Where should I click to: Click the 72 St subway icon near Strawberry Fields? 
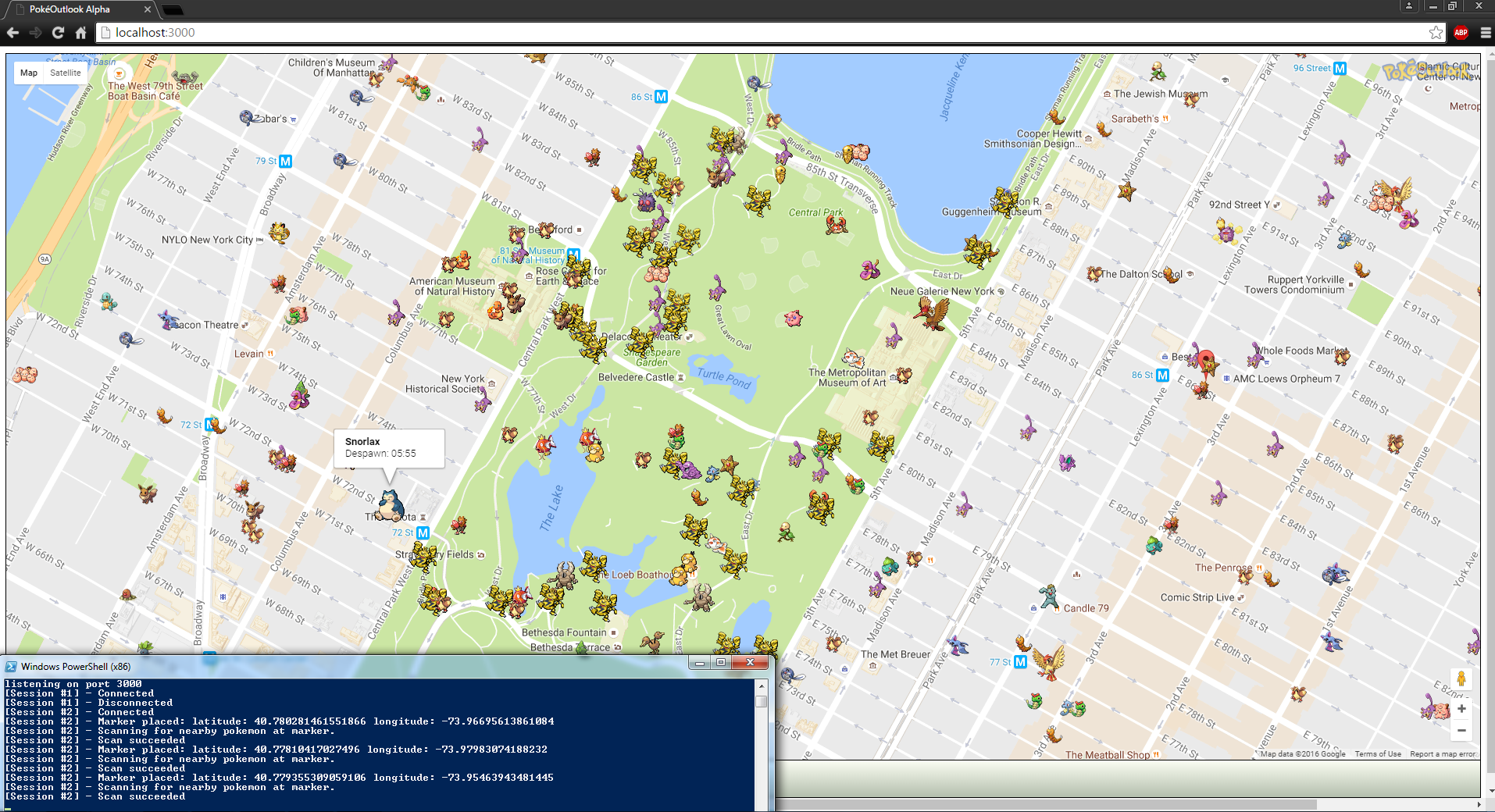pyautogui.click(x=423, y=532)
